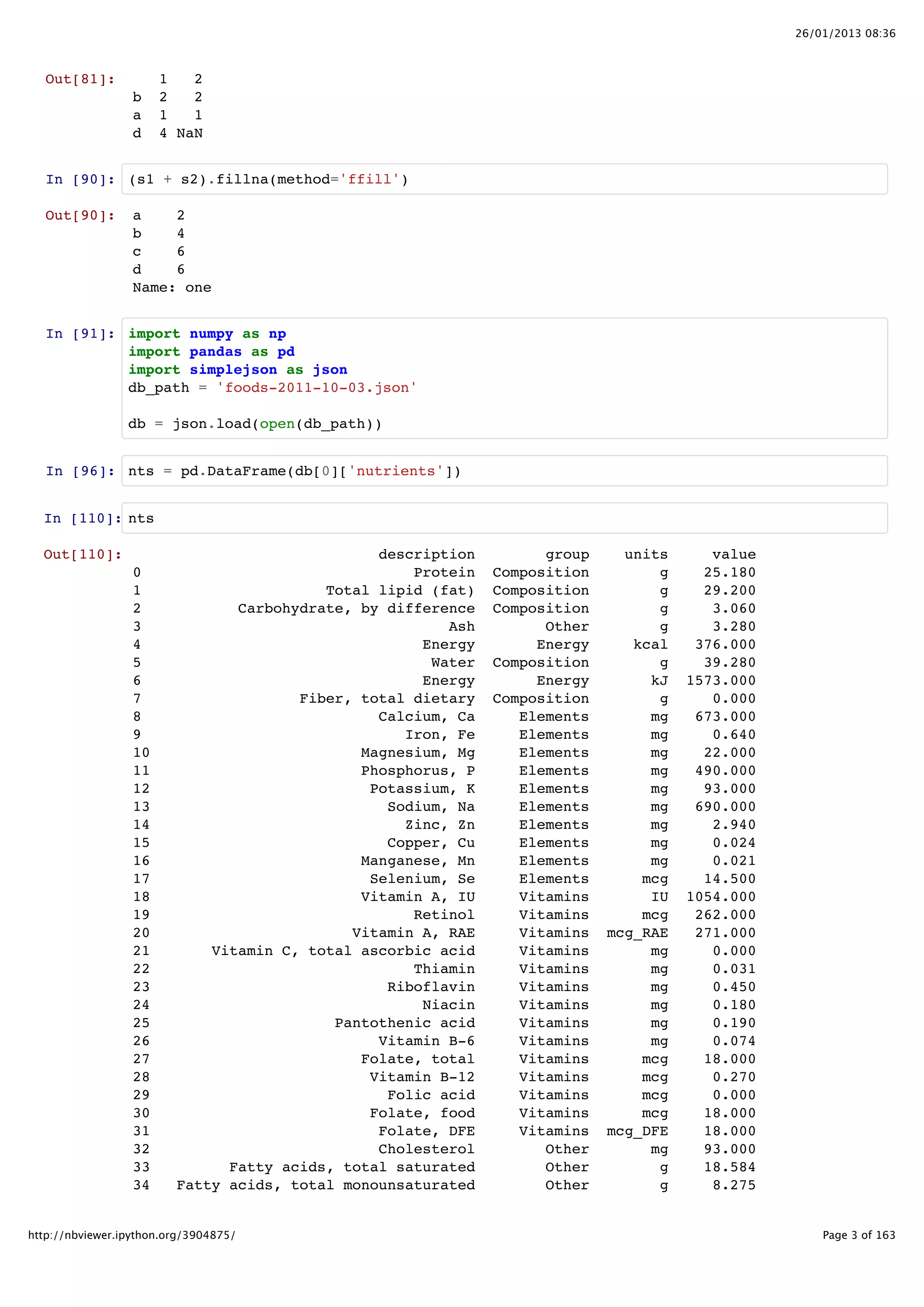This screenshot has height=1307, width=924.
Task: Click the 'Magnesium, Mg' cell
Action: pos(418,752)
